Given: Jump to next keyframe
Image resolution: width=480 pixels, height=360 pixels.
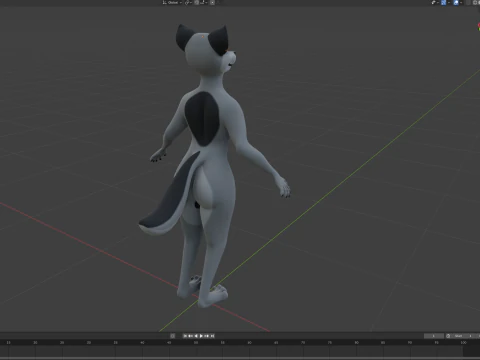Looking at the screenshot, I should tap(207, 336).
